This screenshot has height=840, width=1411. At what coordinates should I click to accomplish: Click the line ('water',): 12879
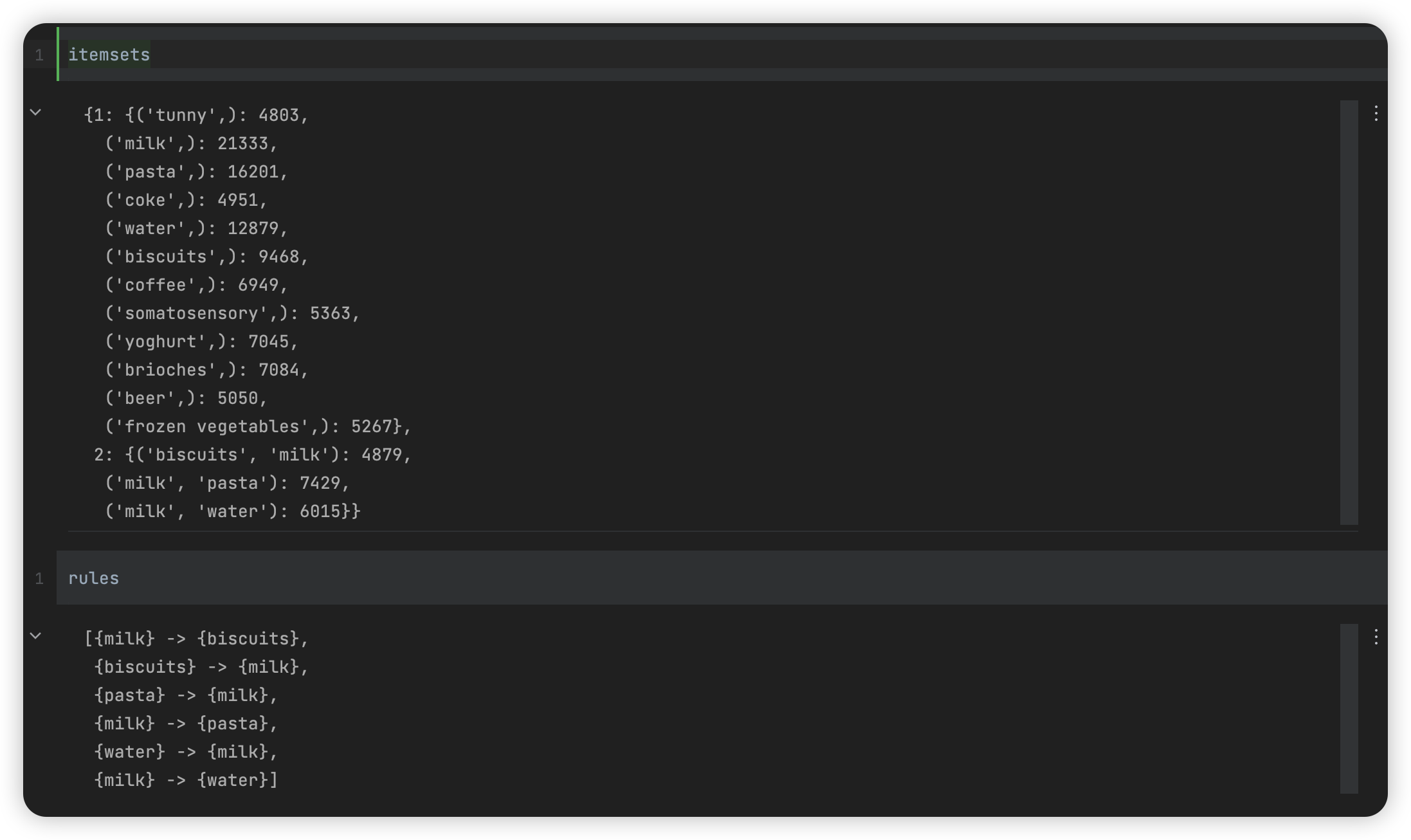click(x=196, y=228)
